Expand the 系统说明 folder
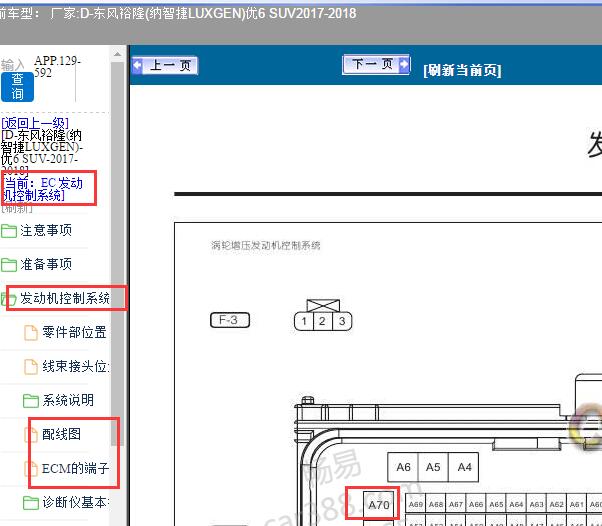The height and width of the screenshot is (526, 602). (x=68, y=400)
